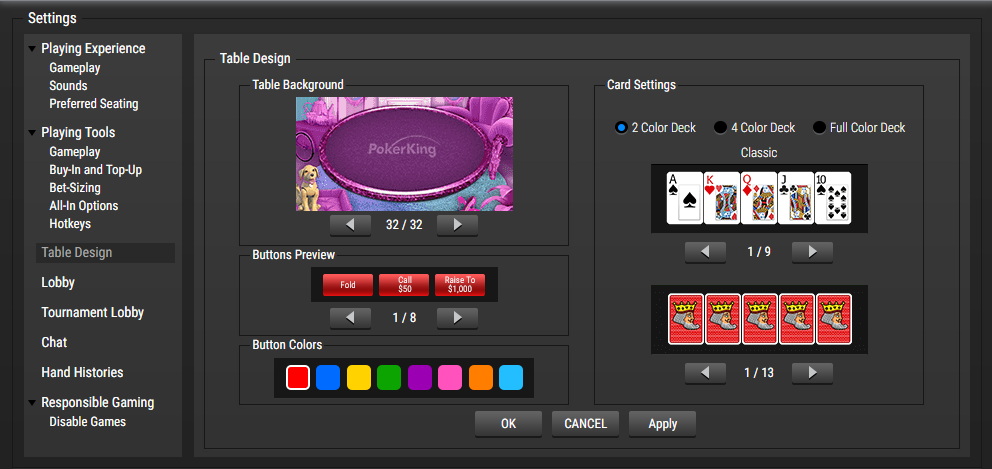The width and height of the screenshot is (992, 469).
Task: Click the pink table background thumbnail
Action: coord(404,153)
